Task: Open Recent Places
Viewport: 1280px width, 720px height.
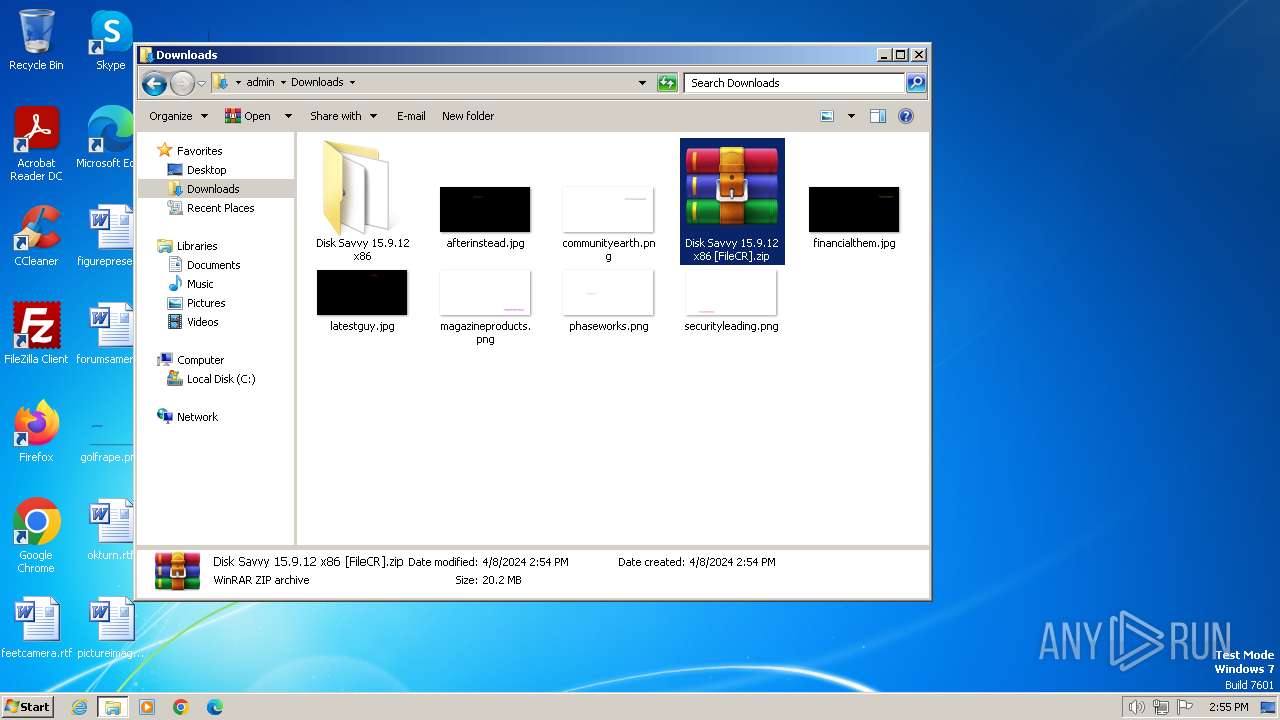Action: [220, 208]
